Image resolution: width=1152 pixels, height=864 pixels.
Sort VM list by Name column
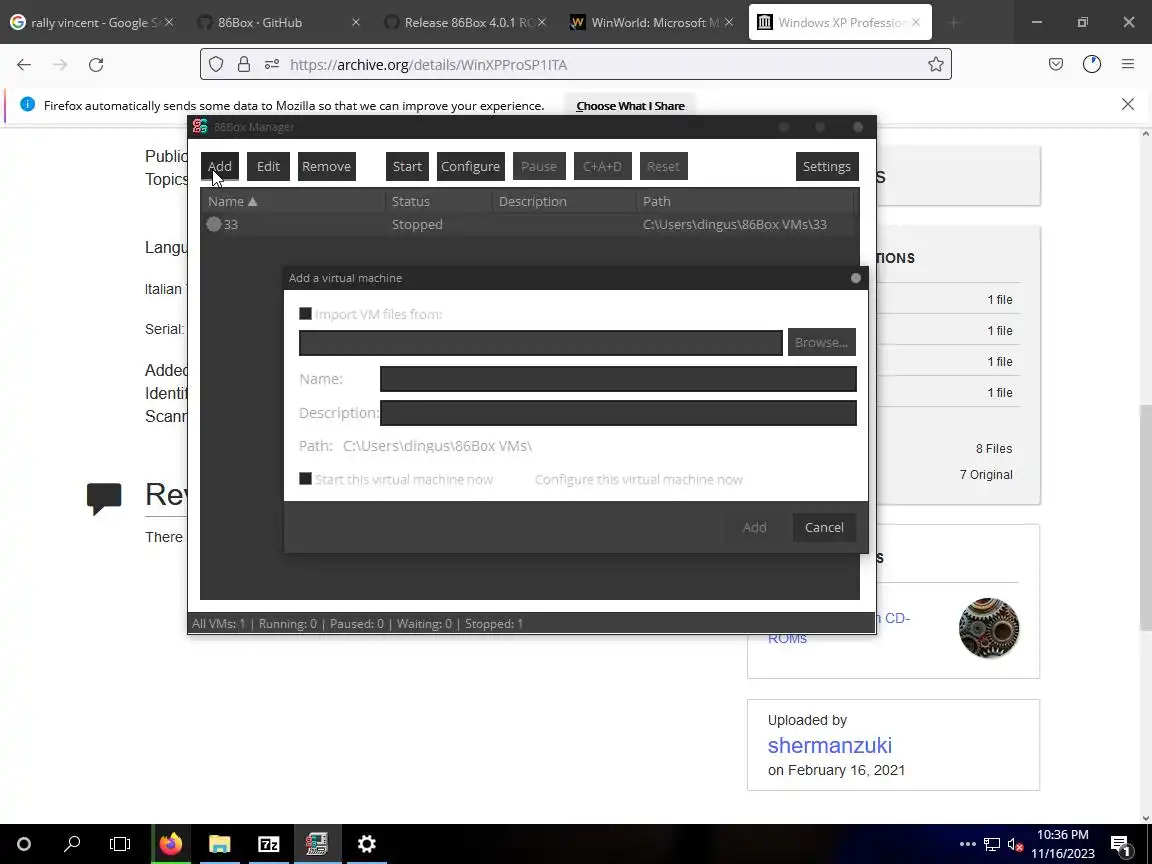pos(292,201)
